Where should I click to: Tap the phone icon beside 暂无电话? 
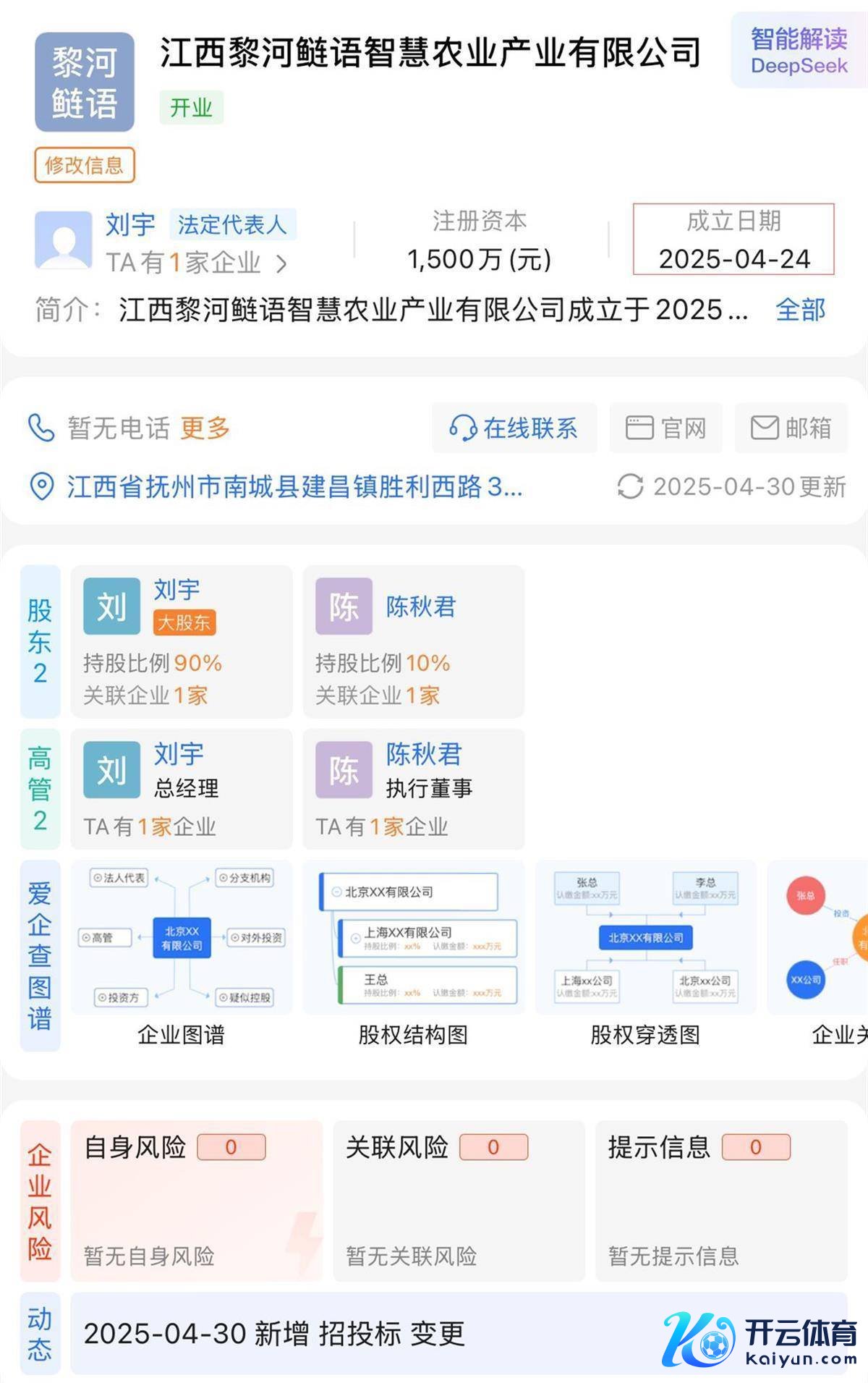[x=41, y=428]
